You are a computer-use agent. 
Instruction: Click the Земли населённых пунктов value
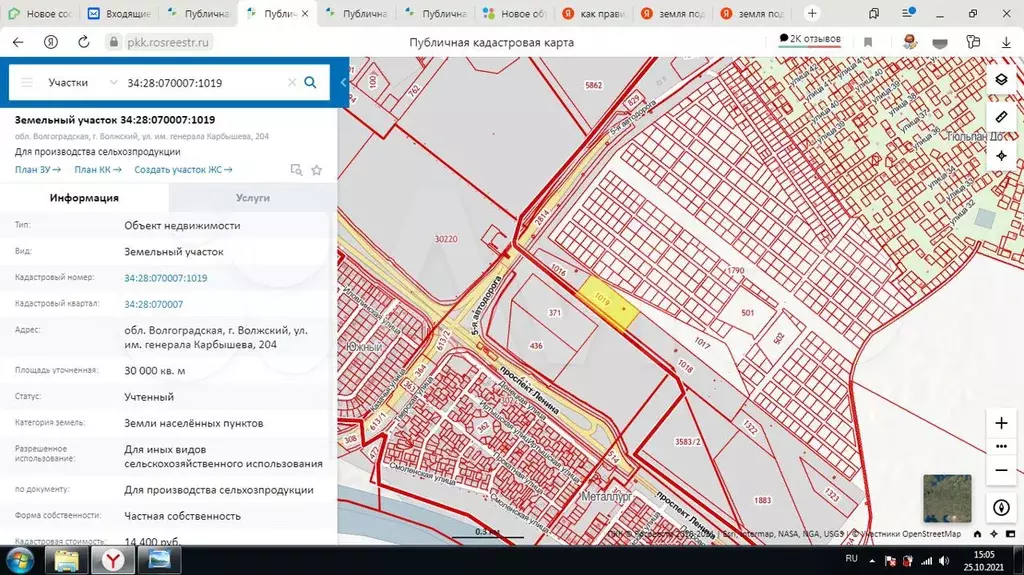(194, 423)
